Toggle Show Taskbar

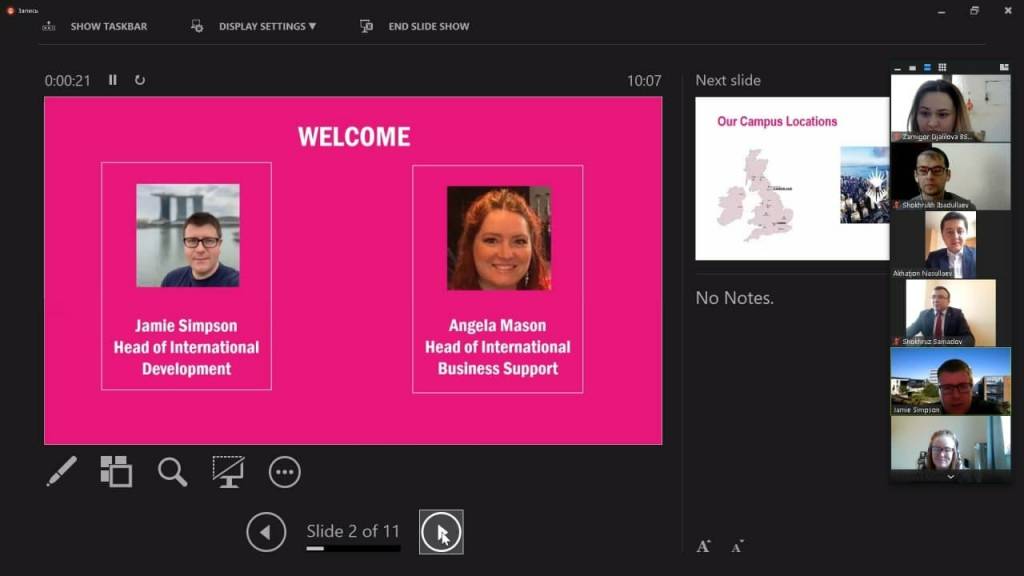(95, 26)
